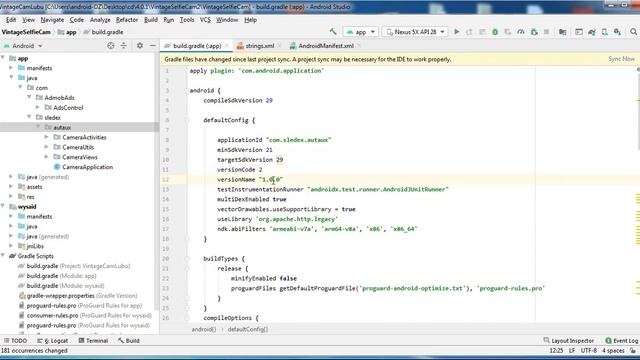Open the Nexus 5X API 28 device dropdown

click(x=415, y=32)
